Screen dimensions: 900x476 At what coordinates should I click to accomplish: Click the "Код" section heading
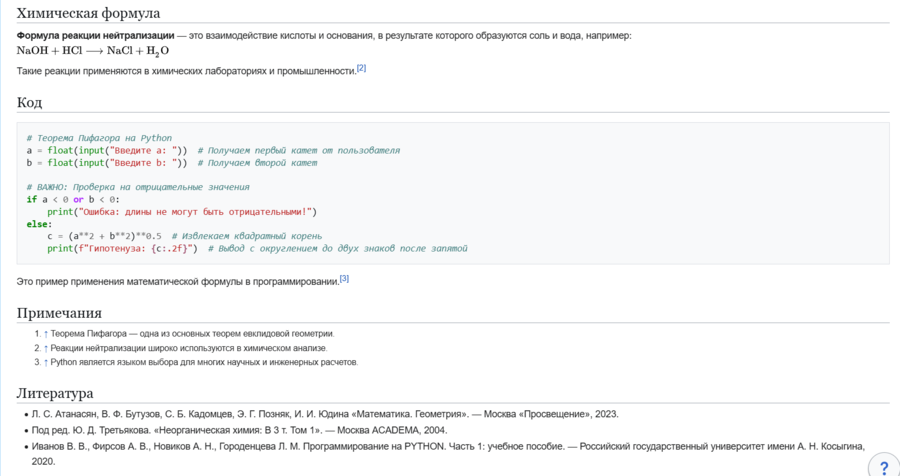tap(29, 102)
